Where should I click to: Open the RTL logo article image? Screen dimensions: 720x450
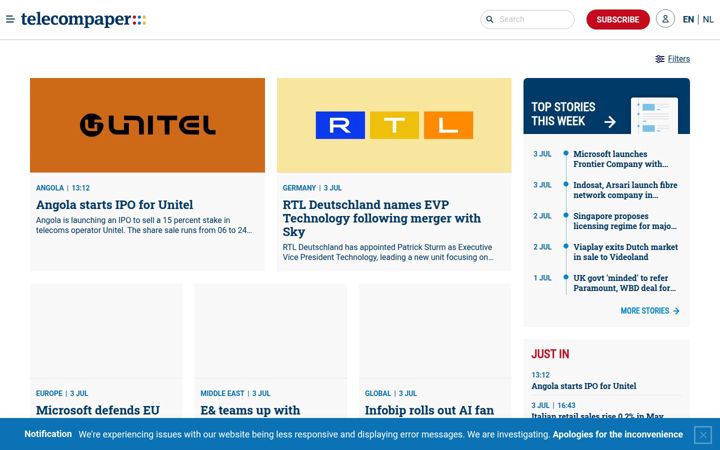coord(394,125)
